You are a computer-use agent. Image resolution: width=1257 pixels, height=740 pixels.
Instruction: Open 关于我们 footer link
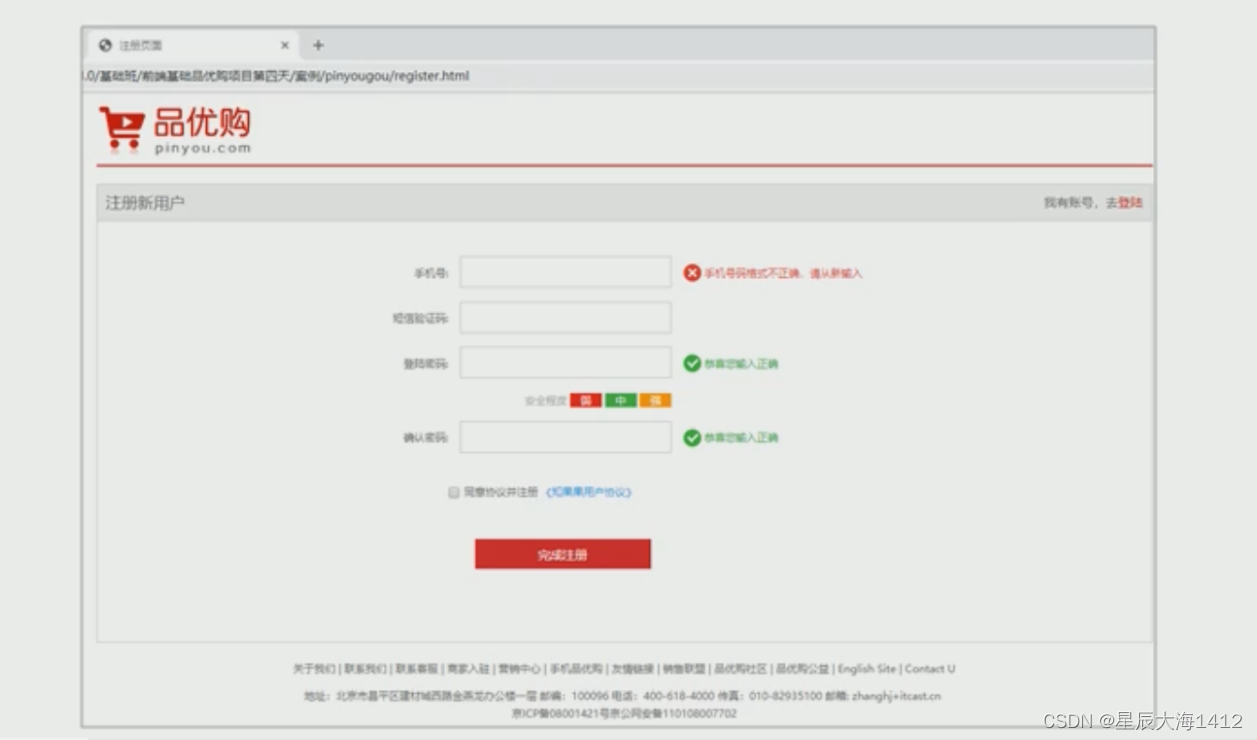(314, 669)
